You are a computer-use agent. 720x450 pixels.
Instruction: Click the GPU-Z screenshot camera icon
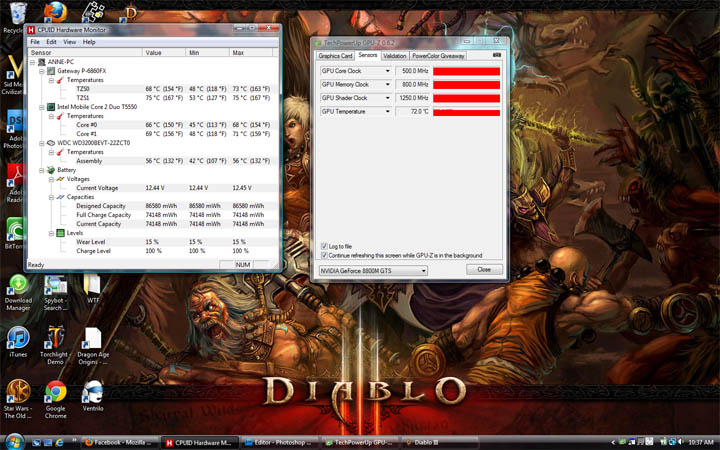pyautogui.click(x=496, y=55)
